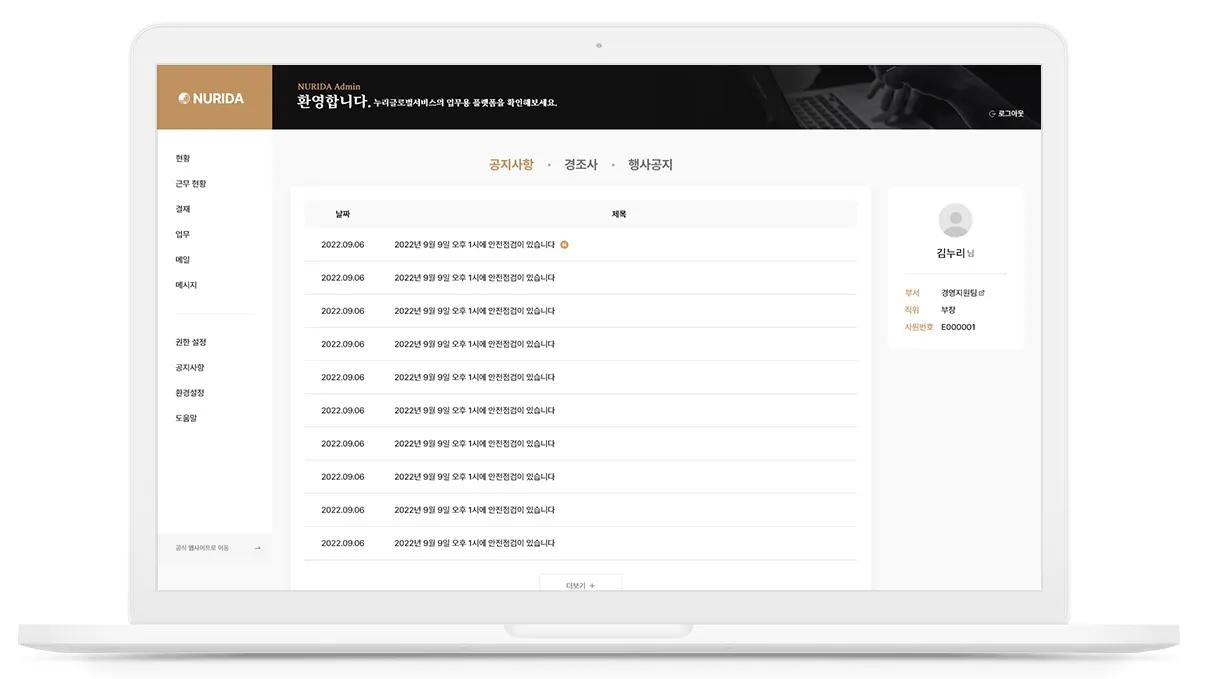The image size is (1210, 679).
Task: Open 메일 in the sidebar
Action: click(183, 260)
